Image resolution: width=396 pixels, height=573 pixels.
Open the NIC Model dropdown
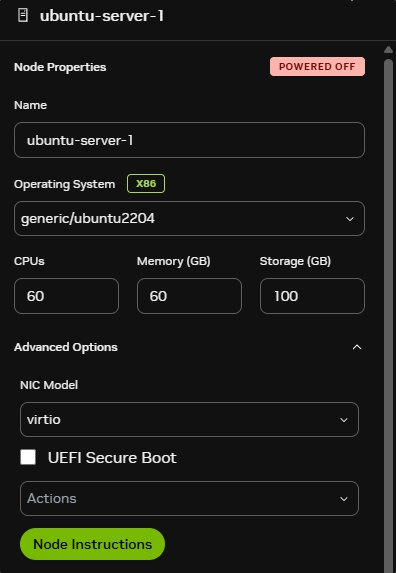click(x=189, y=420)
